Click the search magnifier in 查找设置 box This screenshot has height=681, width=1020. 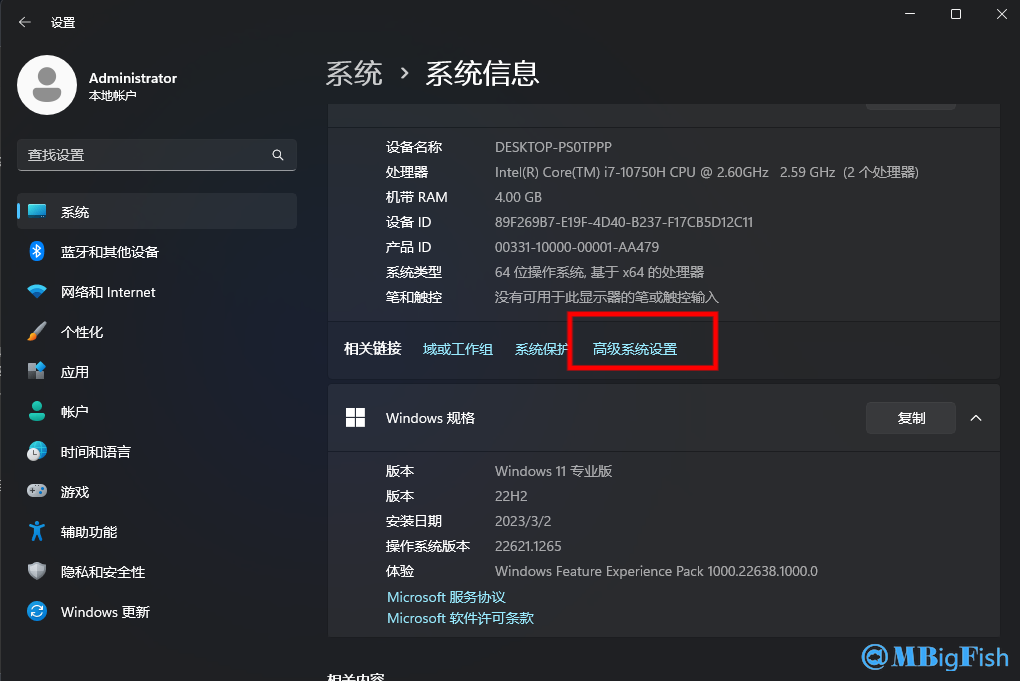tap(277, 155)
